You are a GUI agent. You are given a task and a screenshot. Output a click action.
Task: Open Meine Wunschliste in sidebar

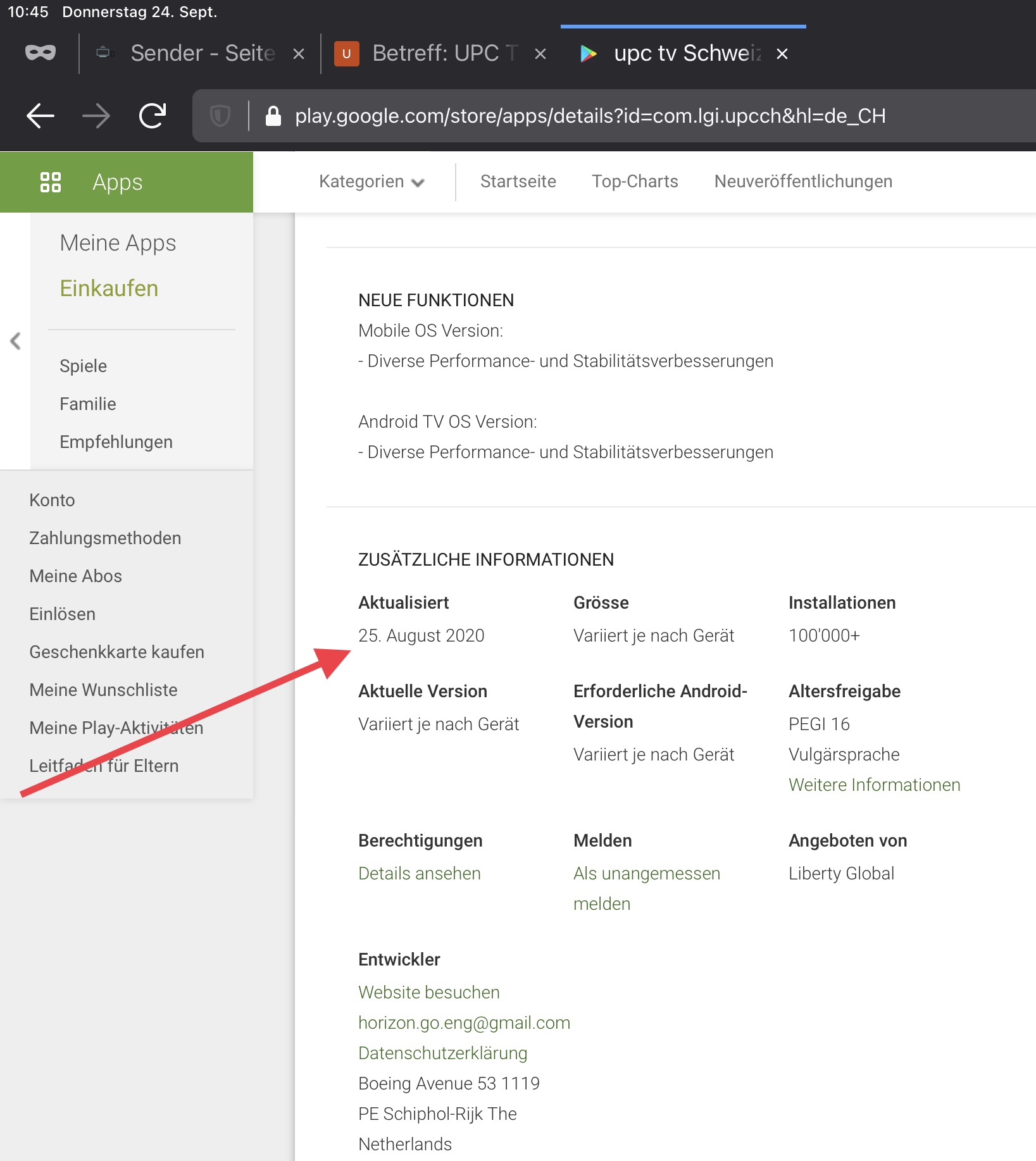coord(103,690)
